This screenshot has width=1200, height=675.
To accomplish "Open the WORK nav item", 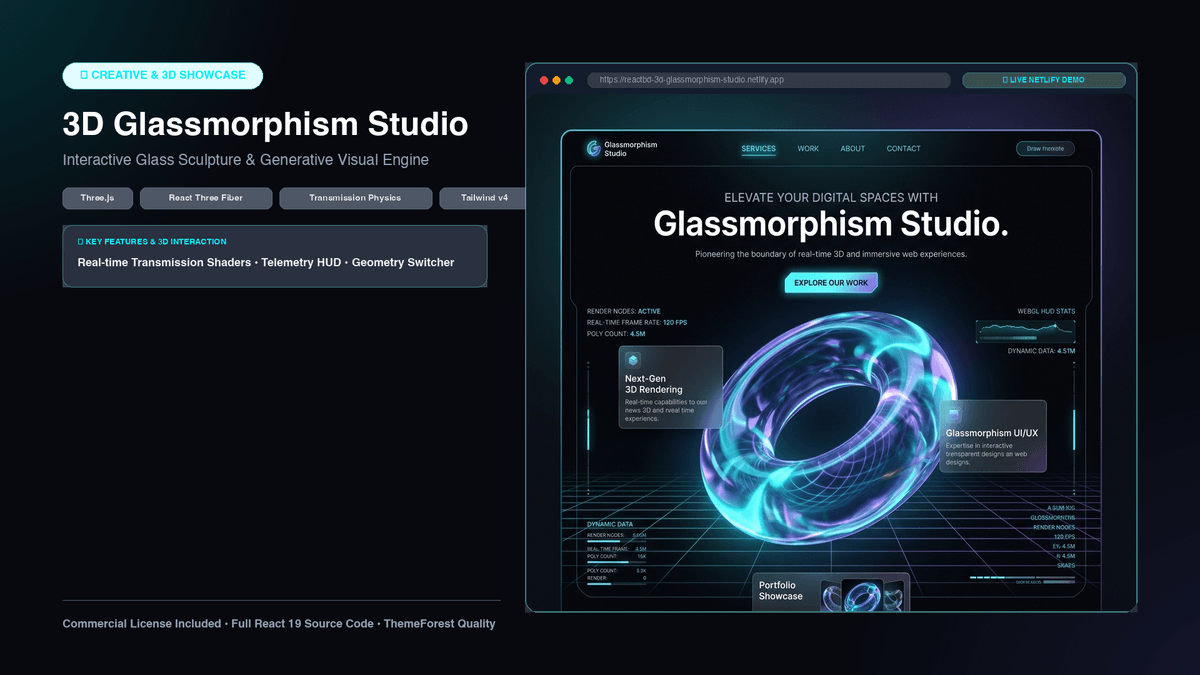I will click(x=808, y=149).
